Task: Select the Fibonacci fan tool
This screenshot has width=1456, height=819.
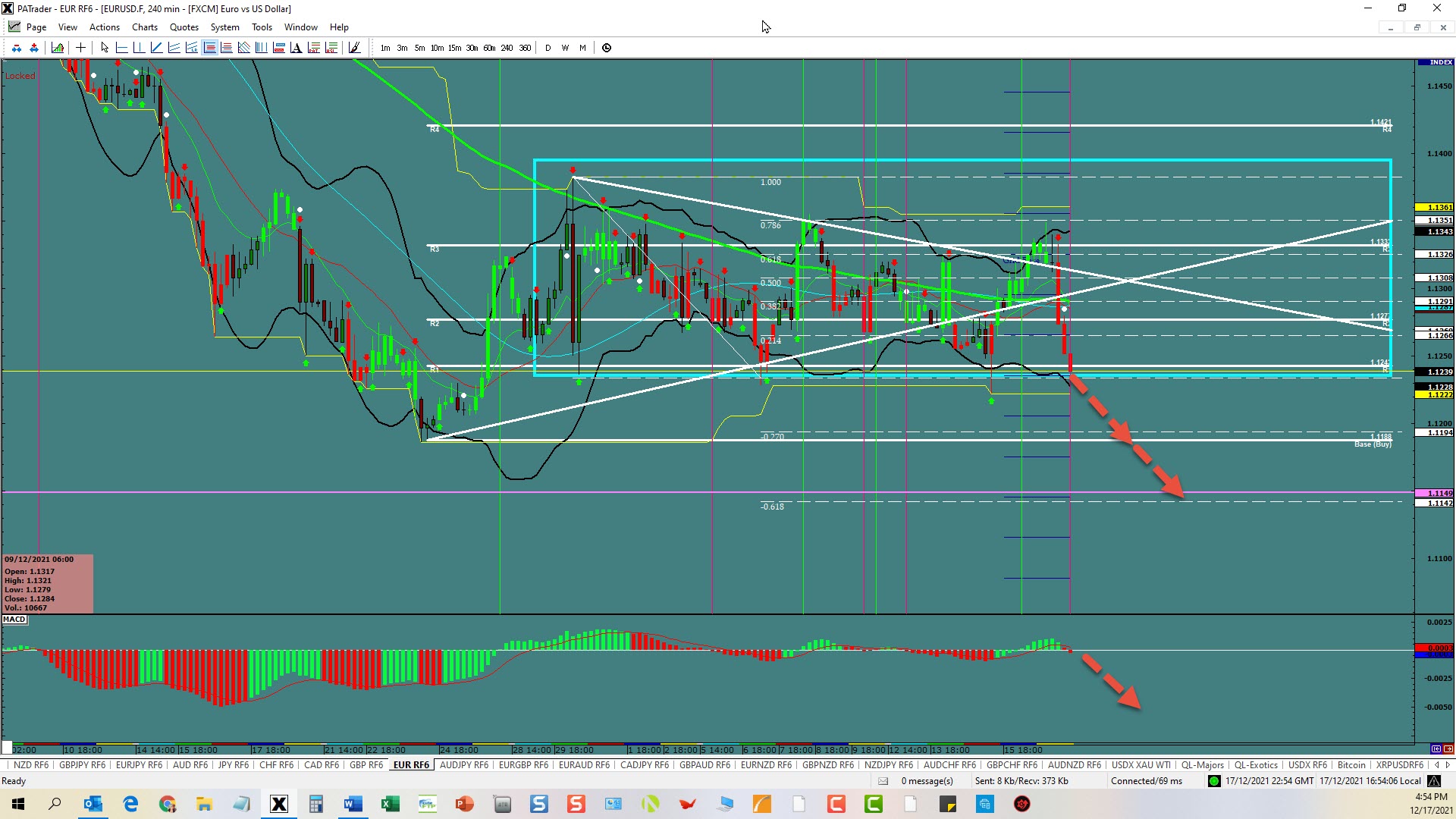Action: pos(243,48)
